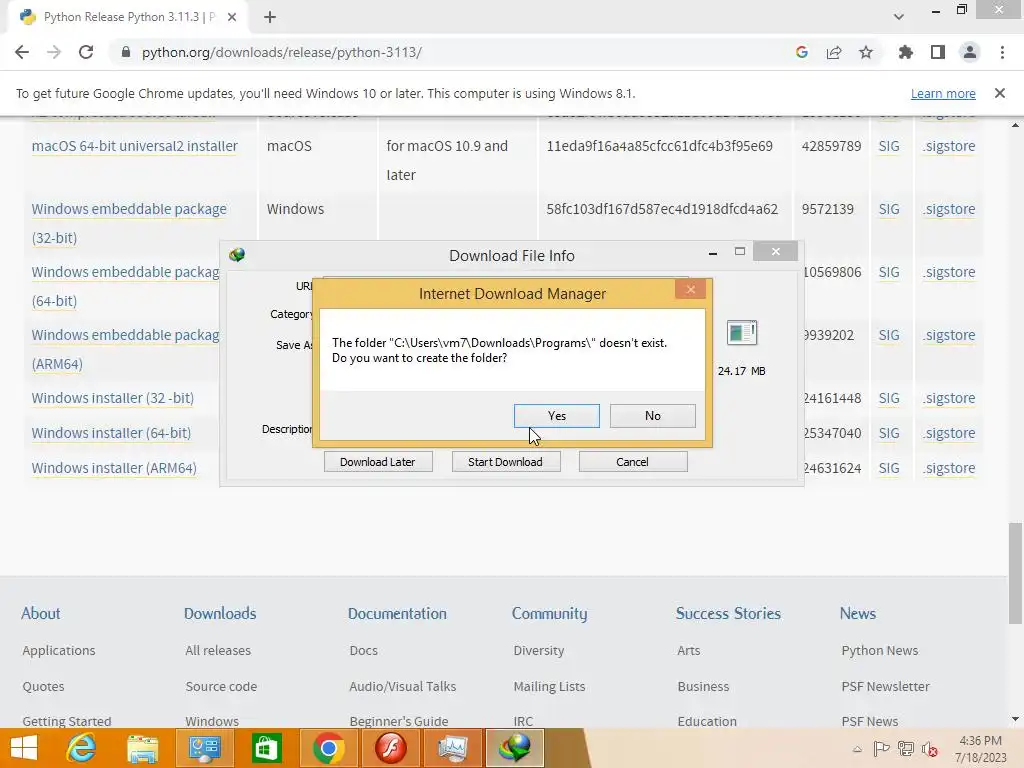Open Docs footer link
The width and height of the screenshot is (1024, 768).
coord(364,650)
